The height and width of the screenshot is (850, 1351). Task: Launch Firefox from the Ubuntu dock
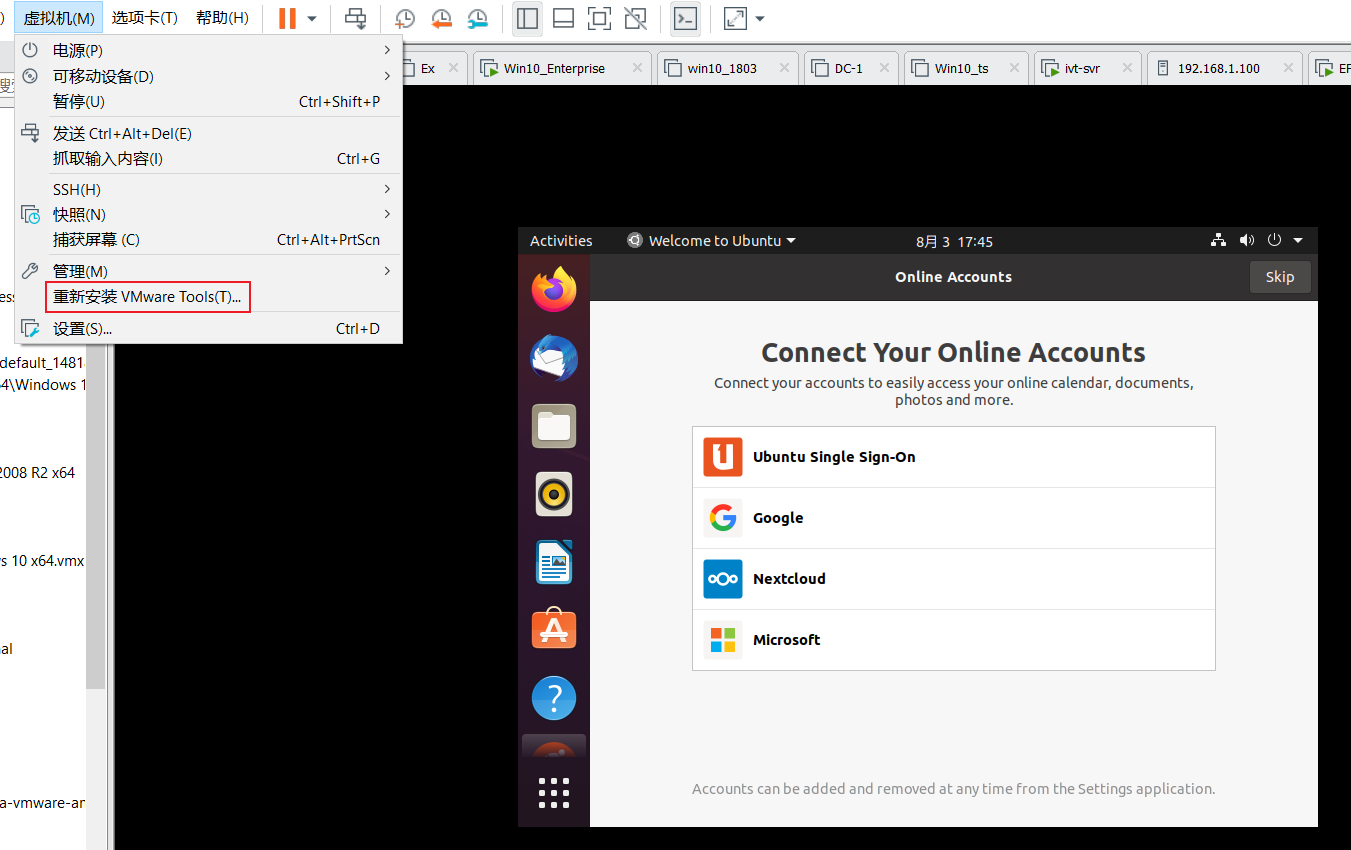[553, 289]
